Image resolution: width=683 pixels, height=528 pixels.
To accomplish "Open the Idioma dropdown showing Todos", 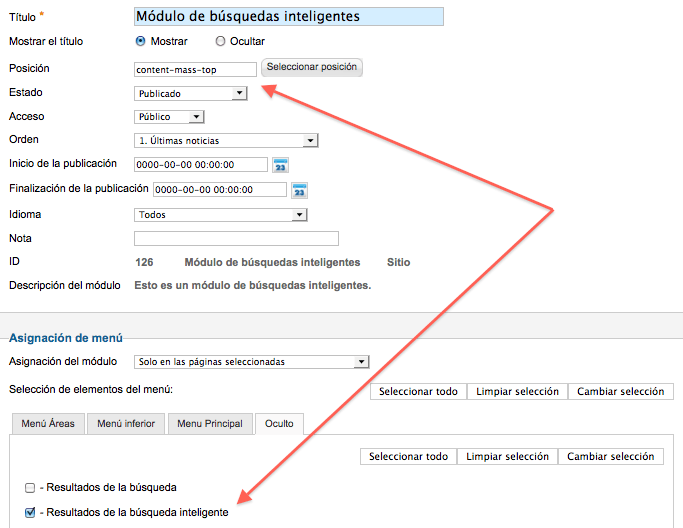I will 220,215.
